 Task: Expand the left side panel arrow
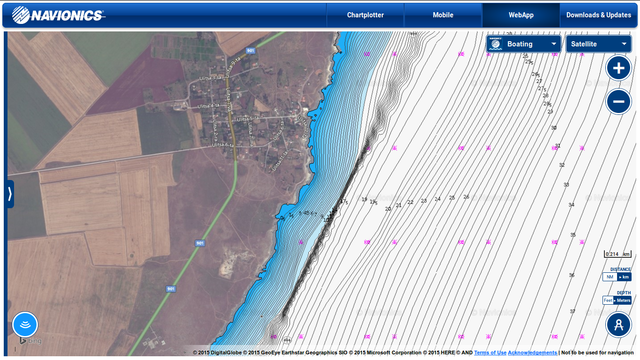click(x=9, y=194)
